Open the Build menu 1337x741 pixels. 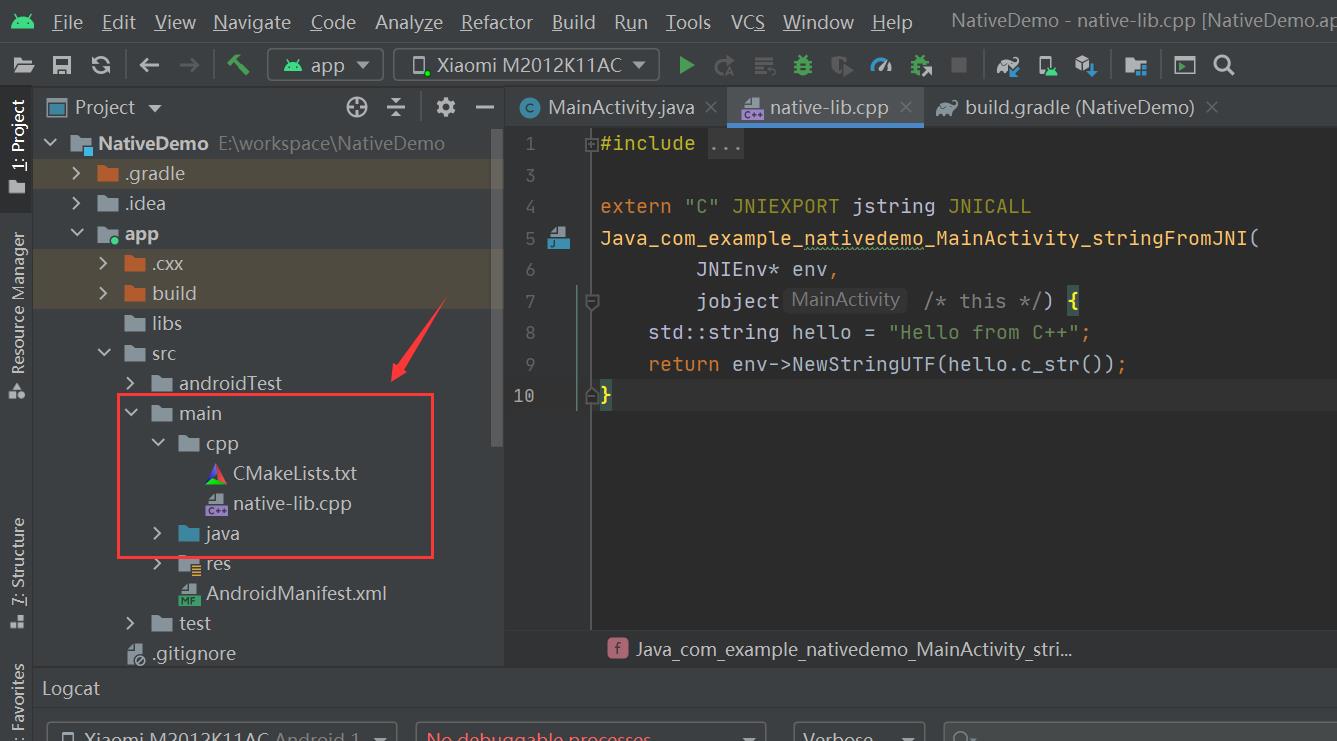[x=574, y=22]
